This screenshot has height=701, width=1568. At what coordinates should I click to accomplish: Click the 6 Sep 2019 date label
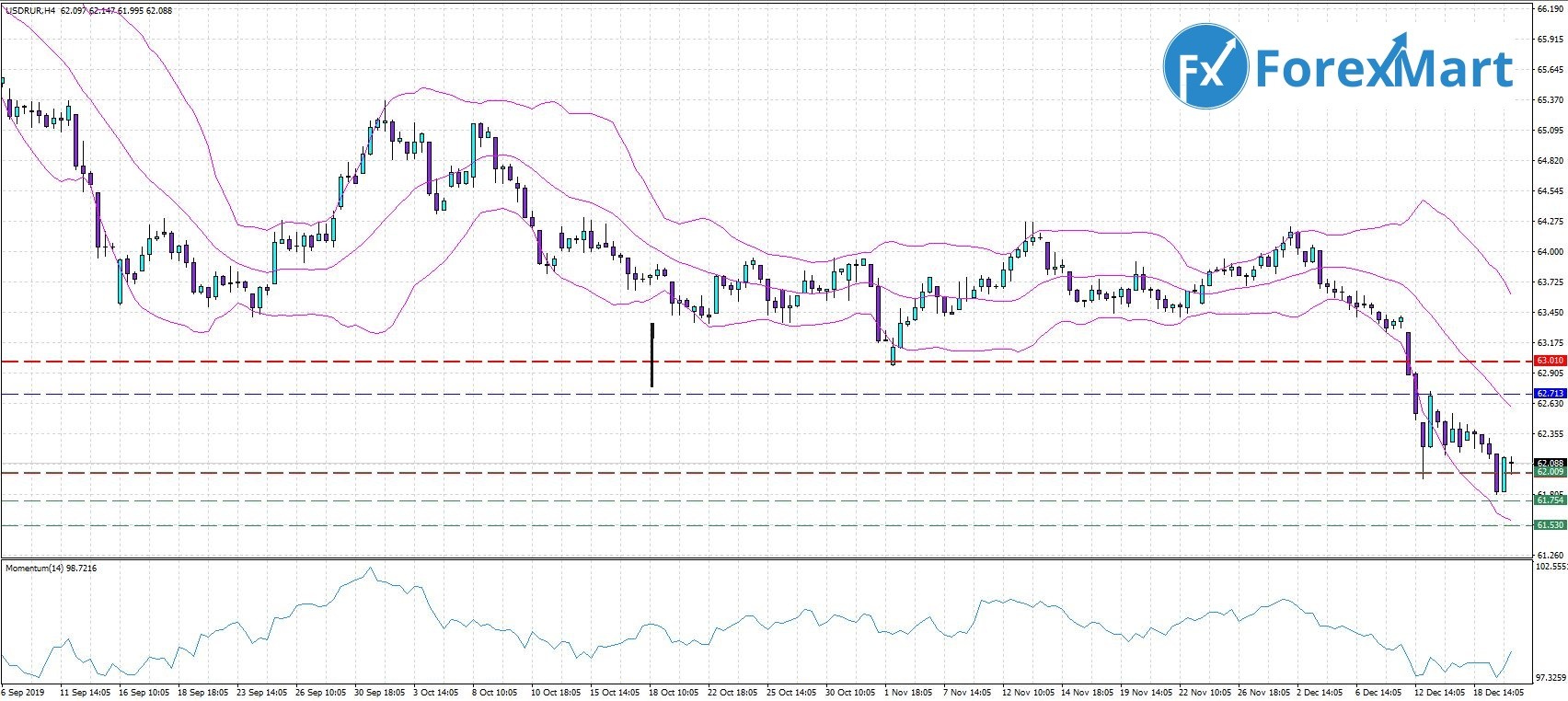coord(23,692)
